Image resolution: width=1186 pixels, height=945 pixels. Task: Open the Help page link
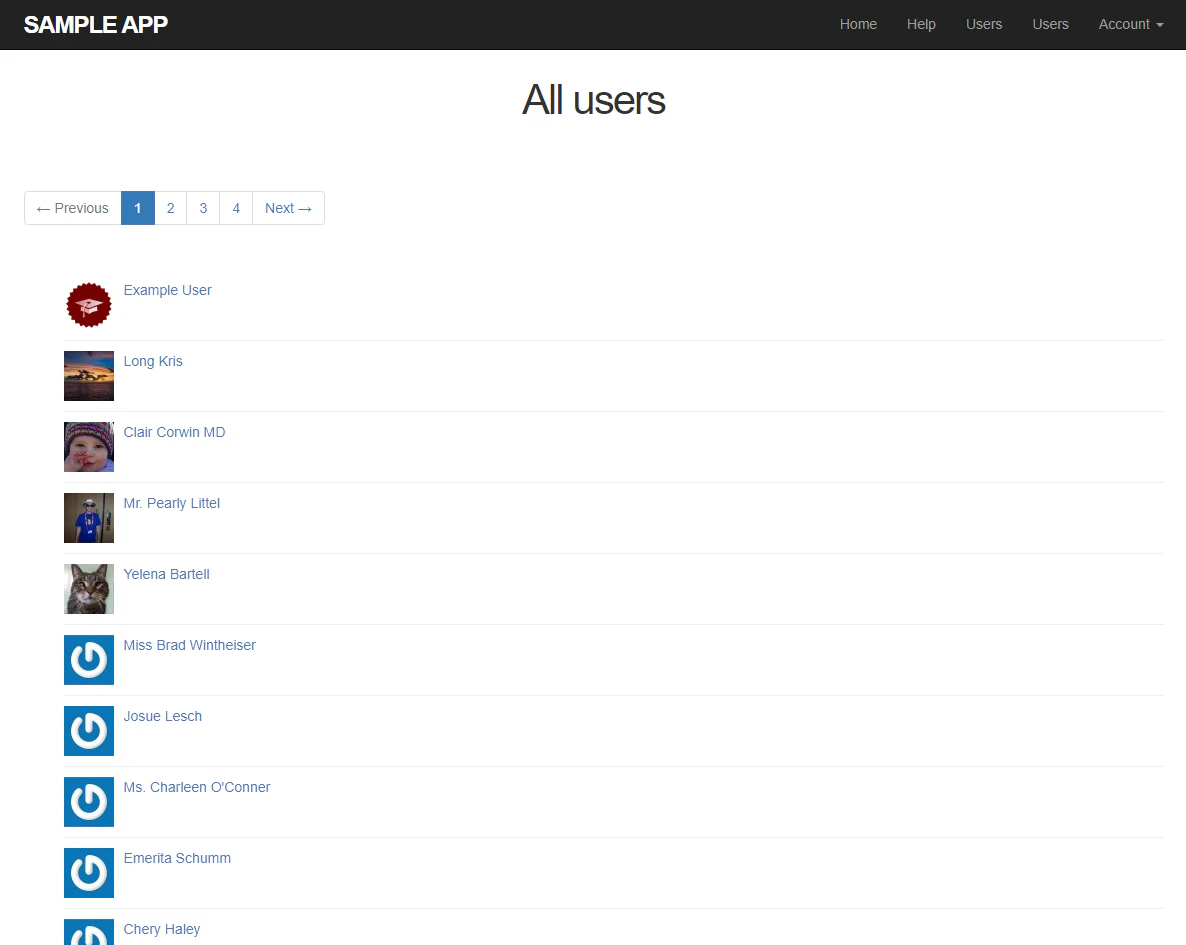tap(921, 24)
